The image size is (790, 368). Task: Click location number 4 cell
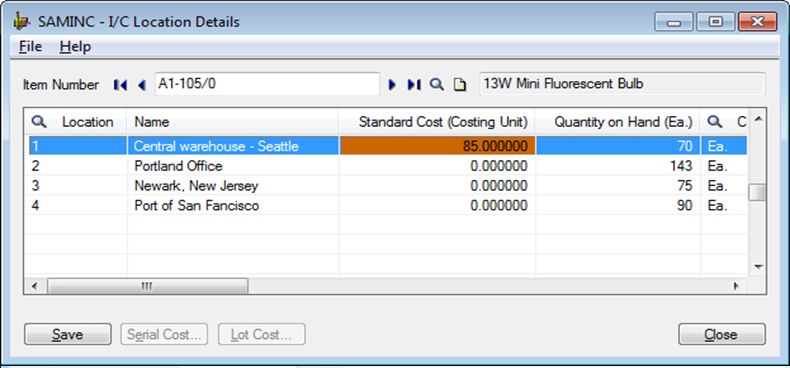[x=77, y=205]
